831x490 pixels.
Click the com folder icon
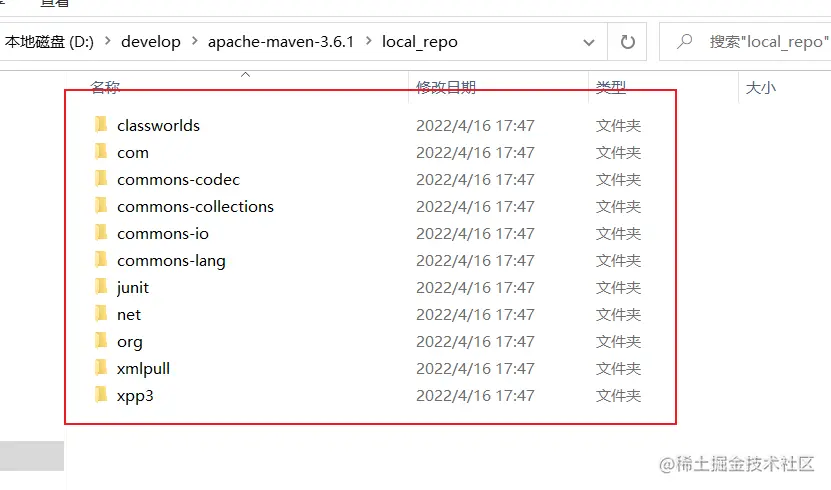click(x=101, y=152)
